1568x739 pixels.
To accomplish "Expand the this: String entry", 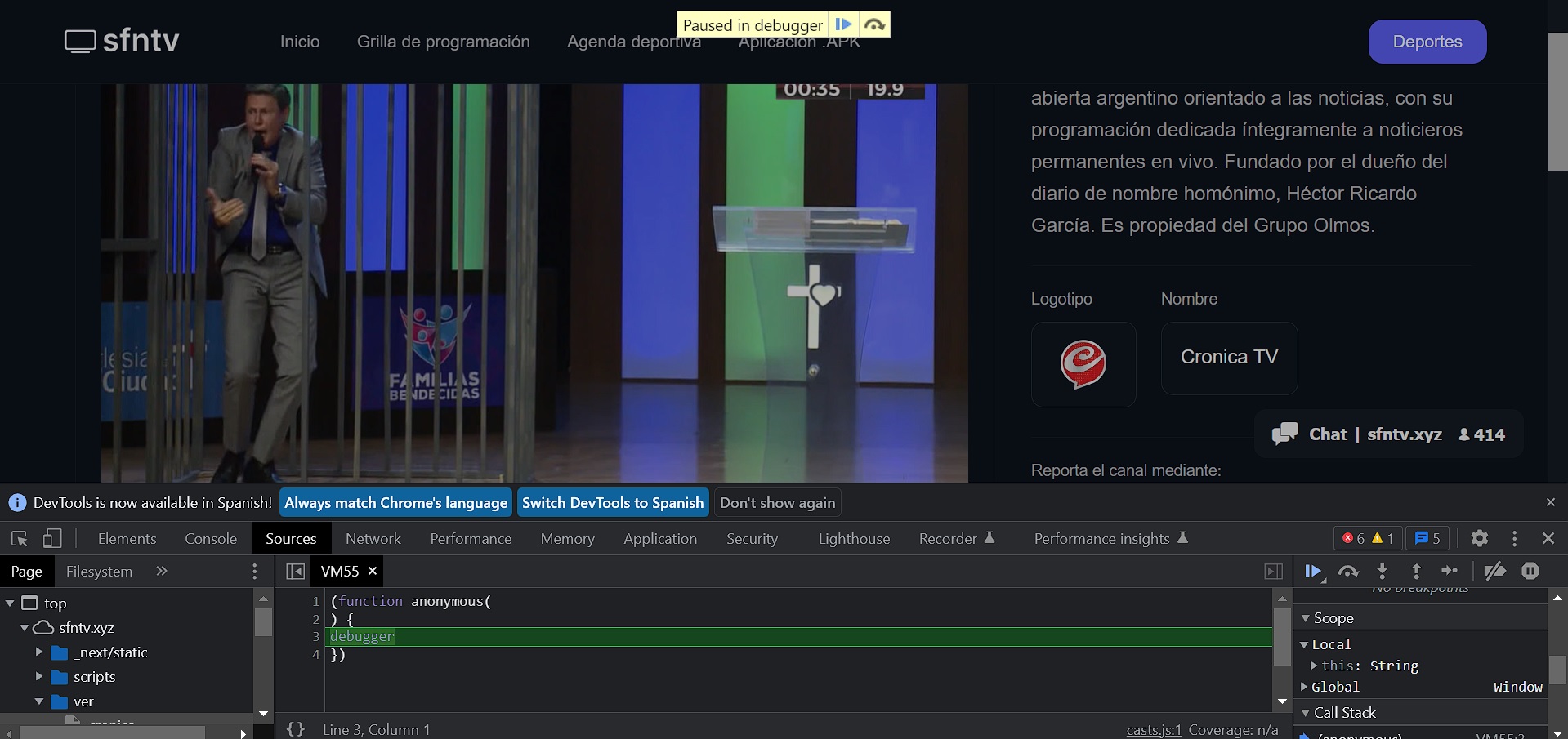I will pos(1314,666).
